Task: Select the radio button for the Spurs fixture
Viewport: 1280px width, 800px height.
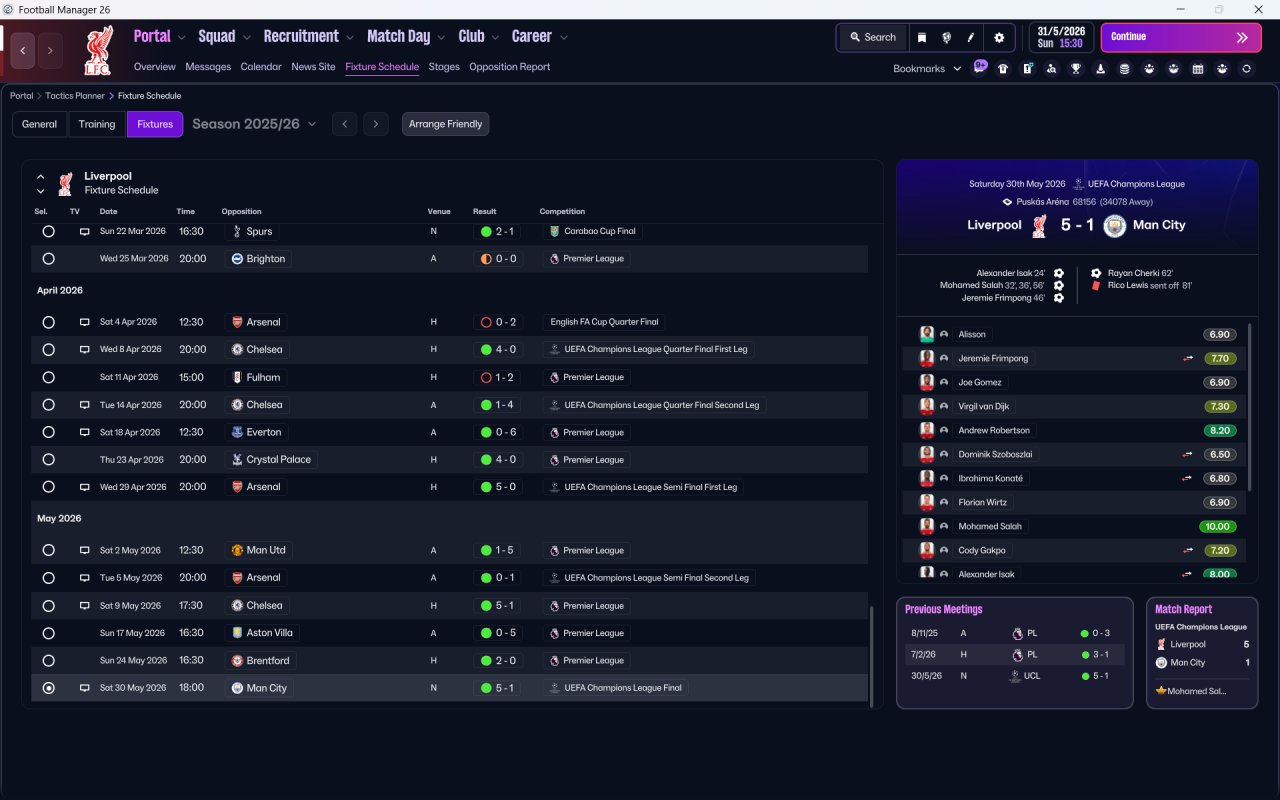Action: 49,231
